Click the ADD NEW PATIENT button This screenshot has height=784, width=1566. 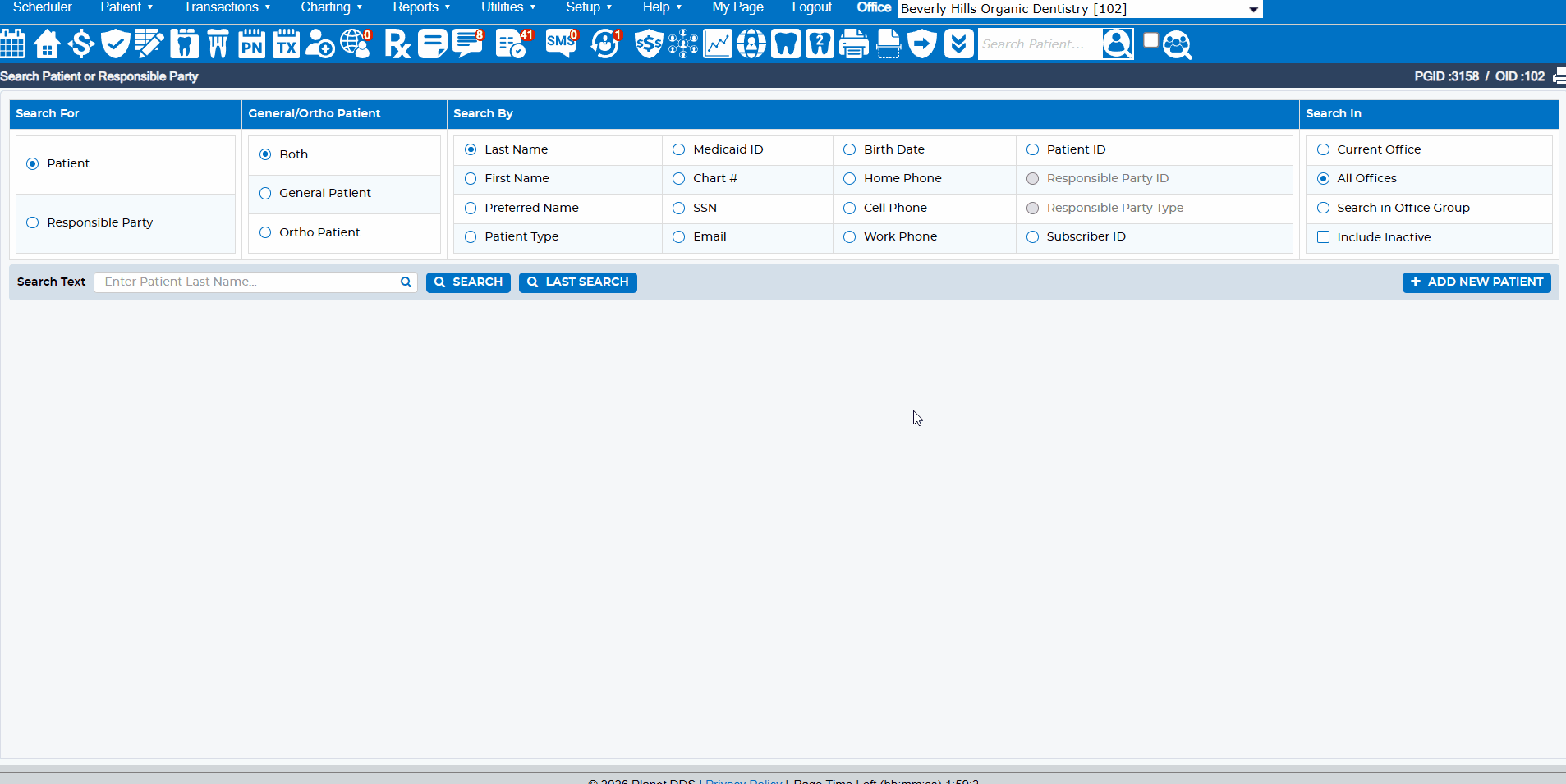point(1476,282)
